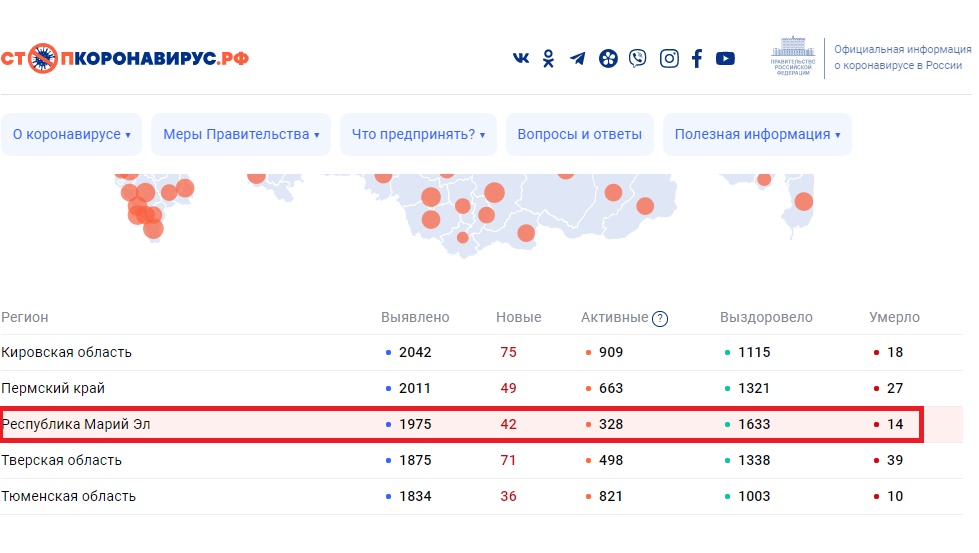Click the Тюменская область region name

[x=68, y=496]
